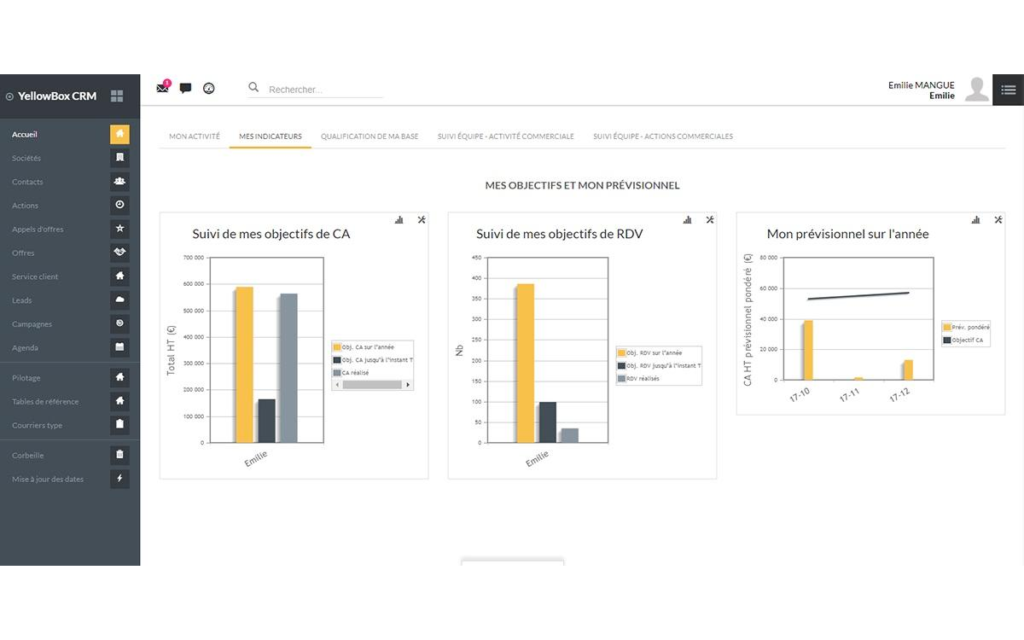Open the hamburger list menu at top right
The image size is (1024, 640).
coord(1008,90)
